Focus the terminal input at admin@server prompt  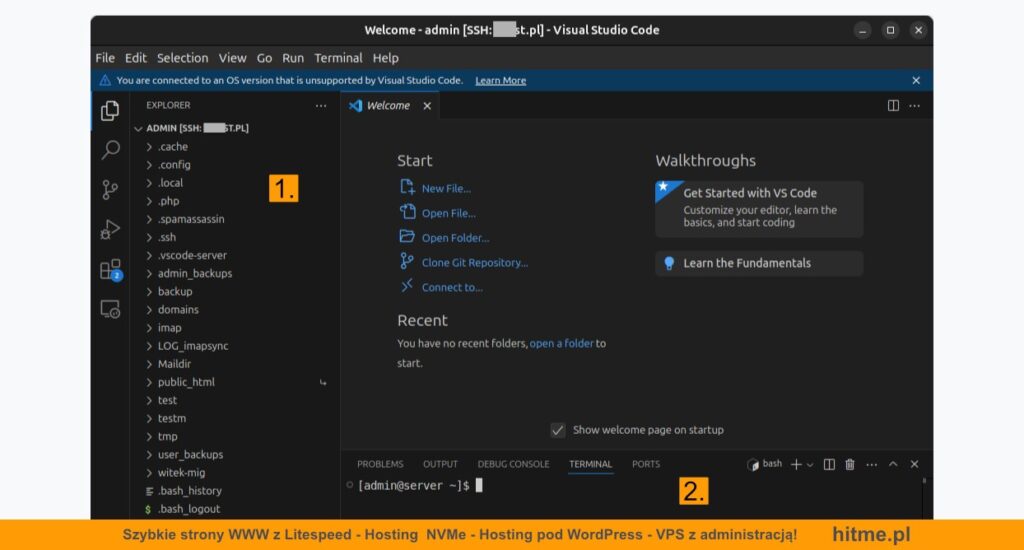[479, 486]
